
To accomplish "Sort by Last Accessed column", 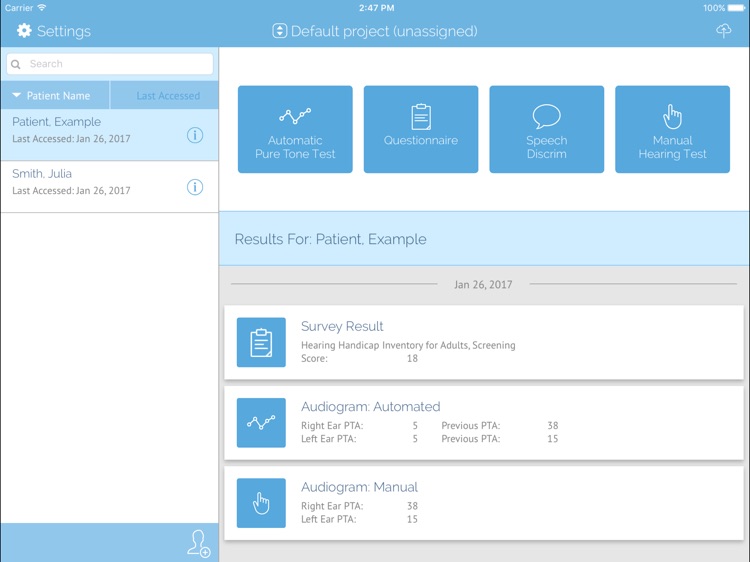I will coord(165,95).
